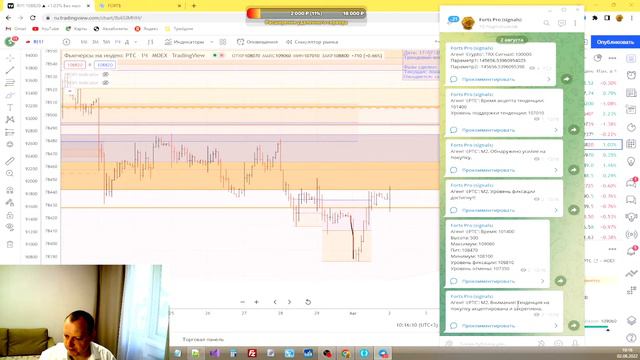This screenshot has width=640, height=360.
Task: Open the Fibonacci/pitchfork tools in left toolbar
Action: [x=10, y=83]
